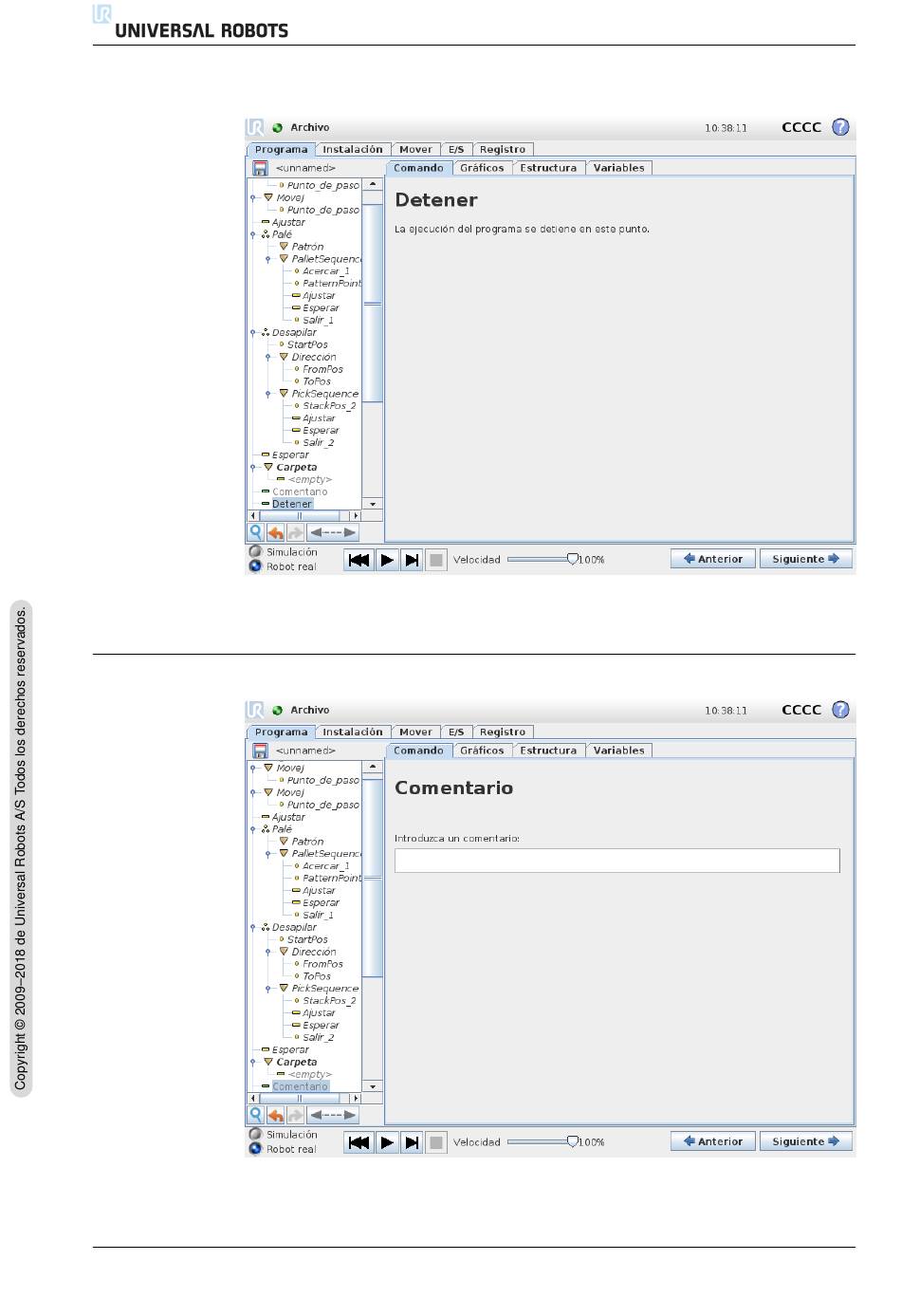Open the Estructura tab on the Comentario screen
Image resolution: width=901 pixels, height=1316 pixels.
pos(548,751)
